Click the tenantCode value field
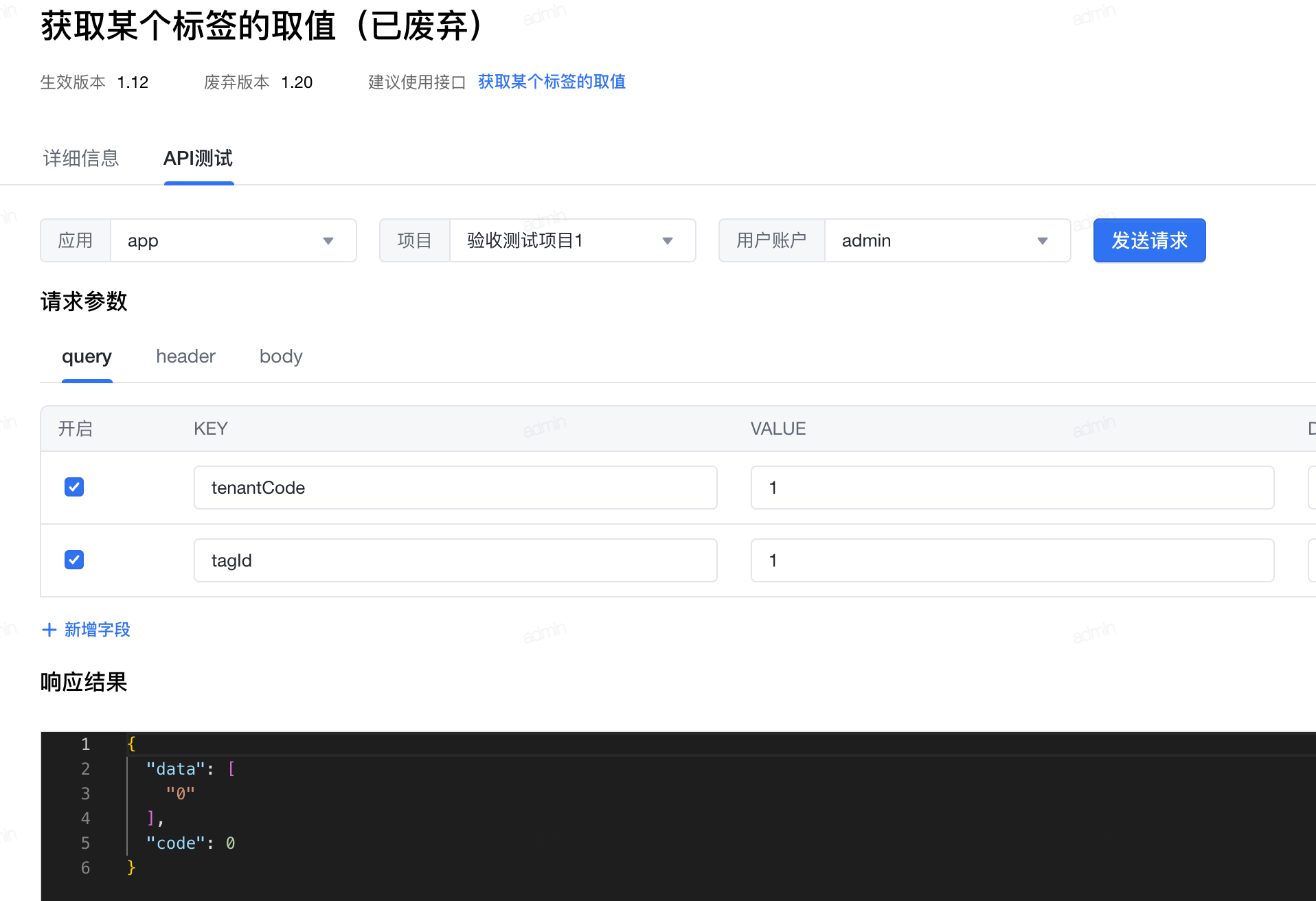Screen dimensions: 1316x901 [1012, 488]
